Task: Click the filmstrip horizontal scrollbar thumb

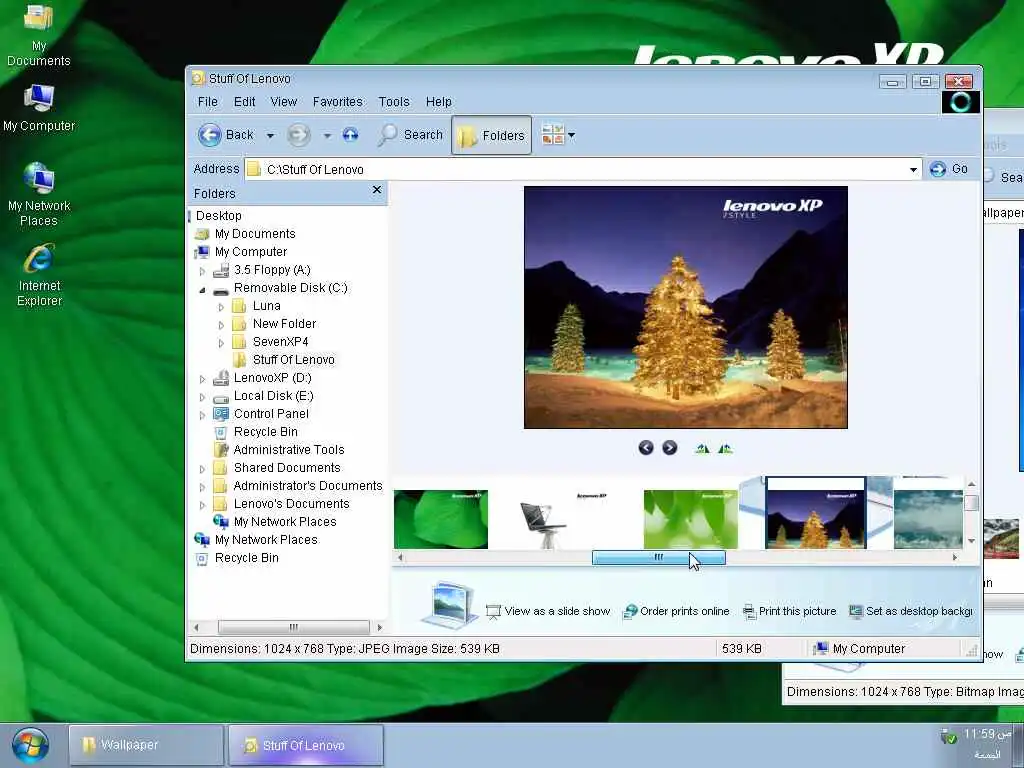Action: coord(658,557)
